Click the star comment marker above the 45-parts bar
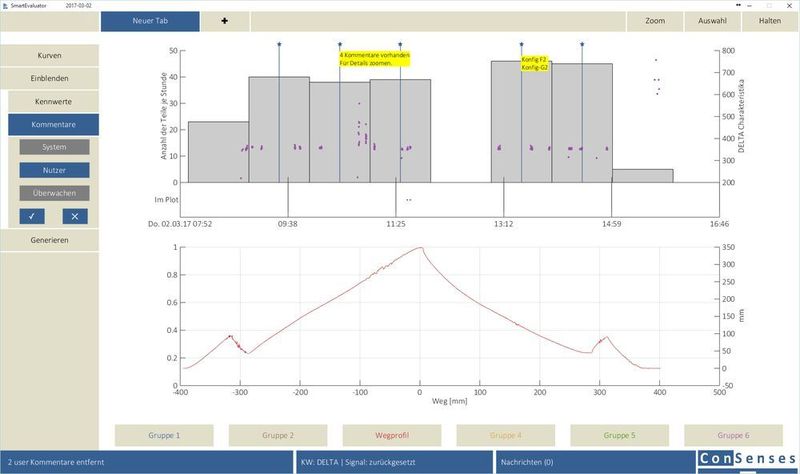This screenshot has height=474, width=800. 582,44
